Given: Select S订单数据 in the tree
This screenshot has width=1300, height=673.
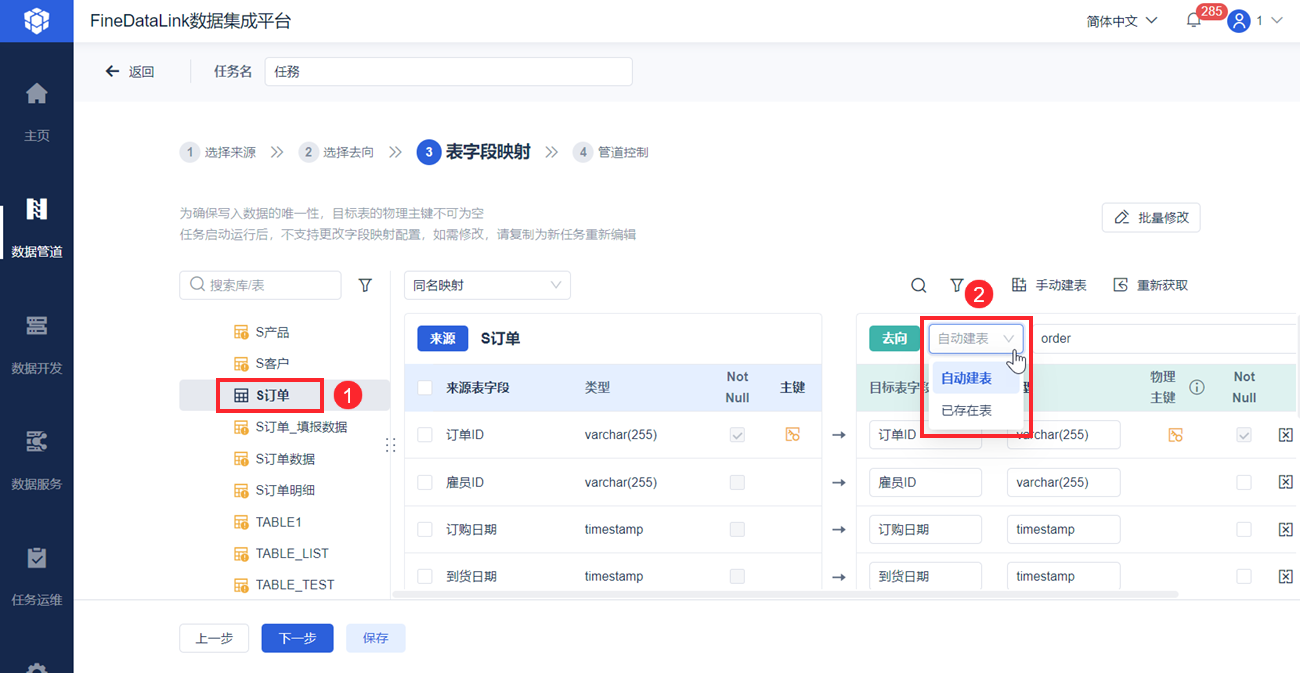Looking at the screenshot, I should click(284, 459).
